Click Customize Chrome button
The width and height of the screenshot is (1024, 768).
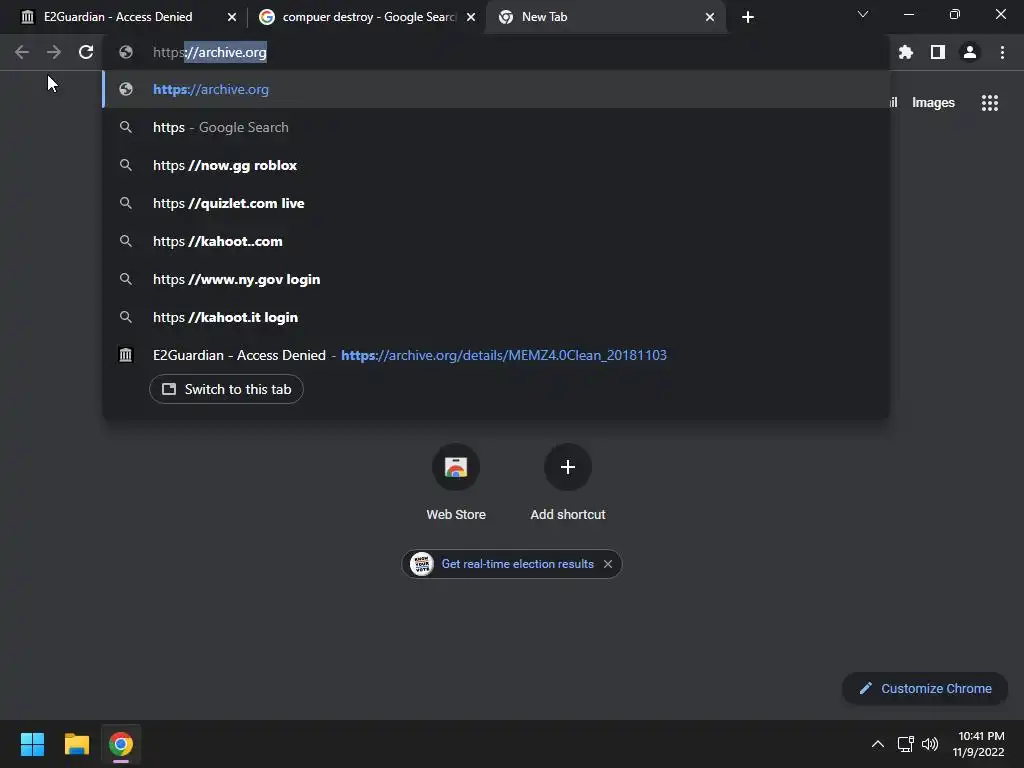tap(925, 688)
